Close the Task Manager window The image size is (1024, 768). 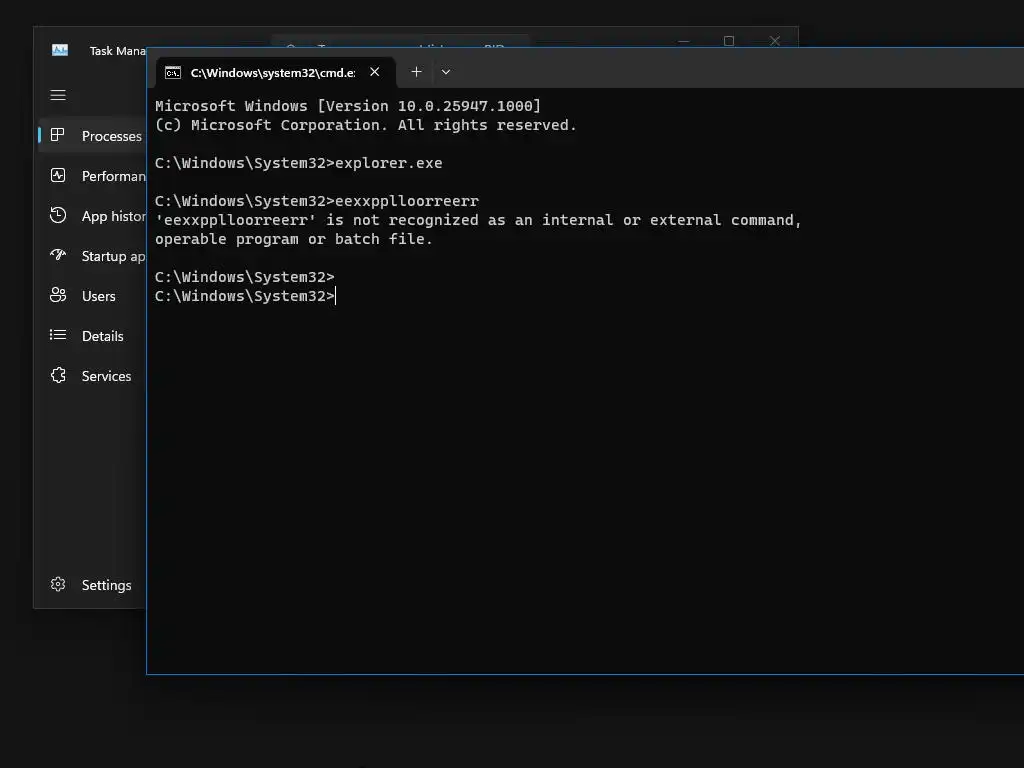click(775, 41)
